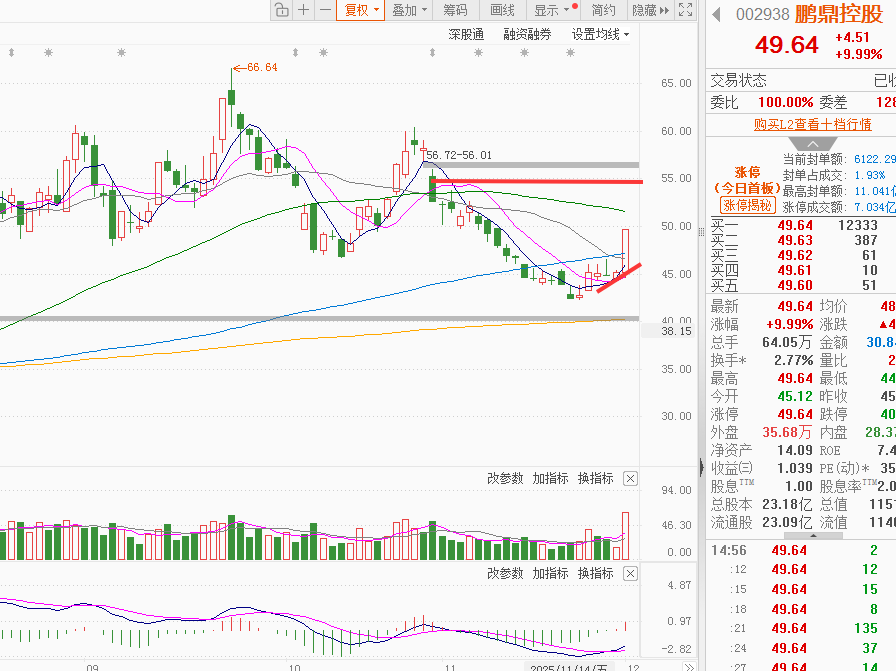Open the 叠加 overlay dropdown

(409, 10)
